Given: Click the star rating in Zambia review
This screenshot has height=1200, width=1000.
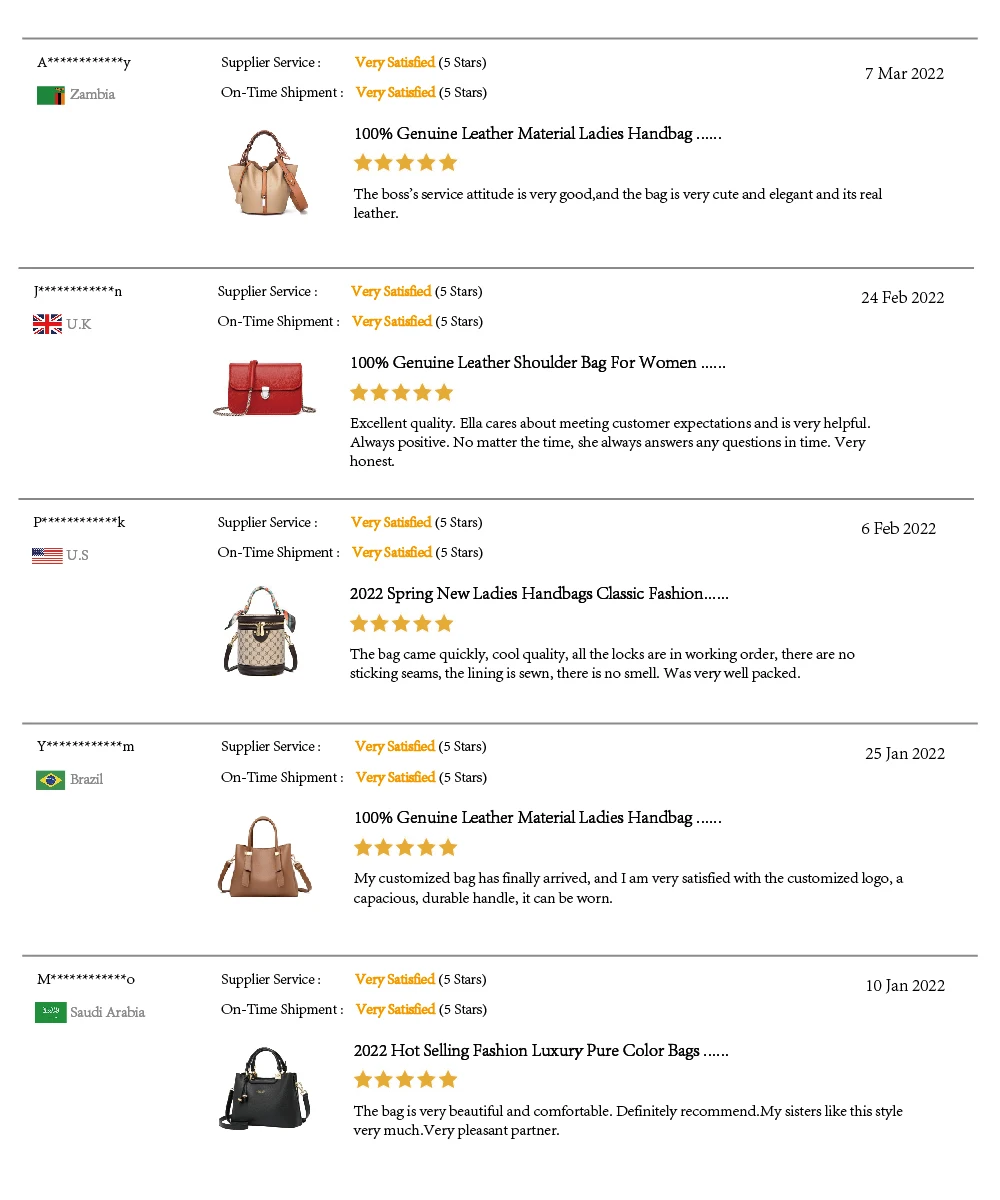Looking at the screenshot, I should pyautogui.click(x=405, y=162).
